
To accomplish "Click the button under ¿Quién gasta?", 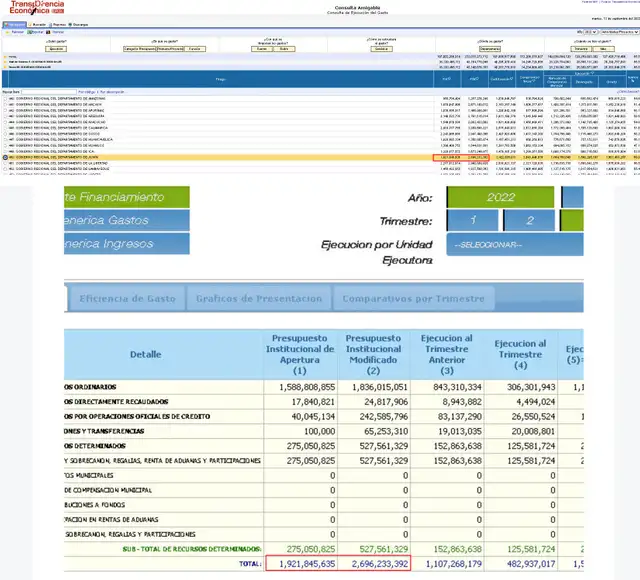I will 56,49.
